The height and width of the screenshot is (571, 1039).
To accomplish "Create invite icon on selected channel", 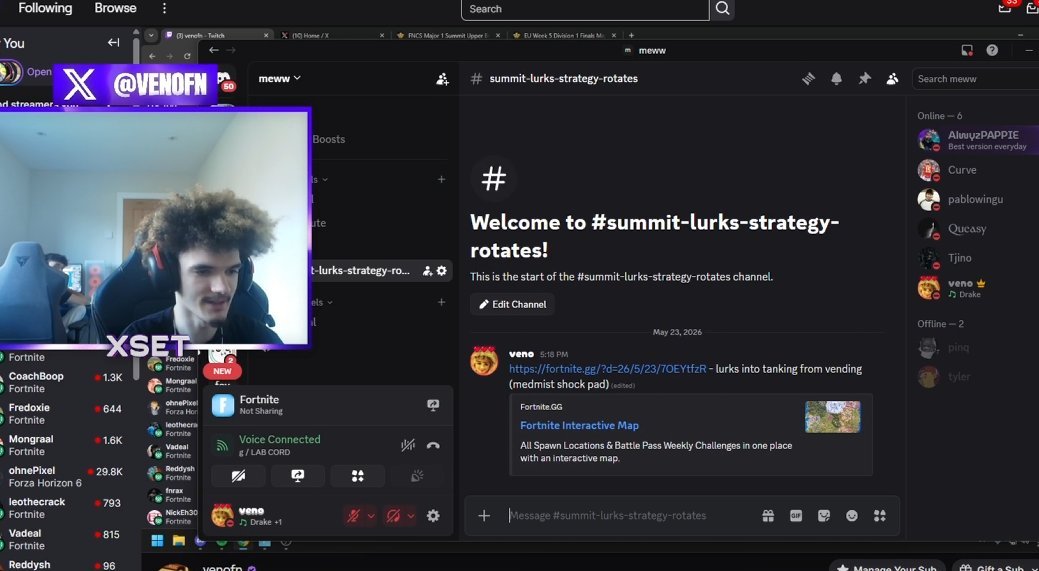I will pyautogui.click(x=427, y=270).
